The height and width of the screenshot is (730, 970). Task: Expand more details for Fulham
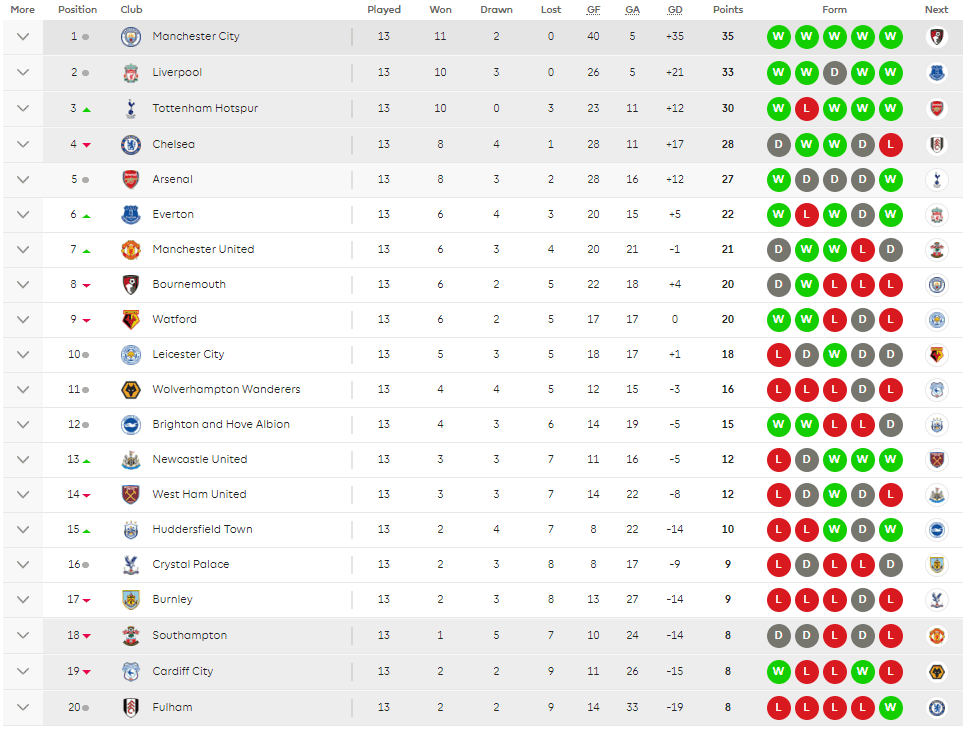pyautogui.click(x=23, y=707)
